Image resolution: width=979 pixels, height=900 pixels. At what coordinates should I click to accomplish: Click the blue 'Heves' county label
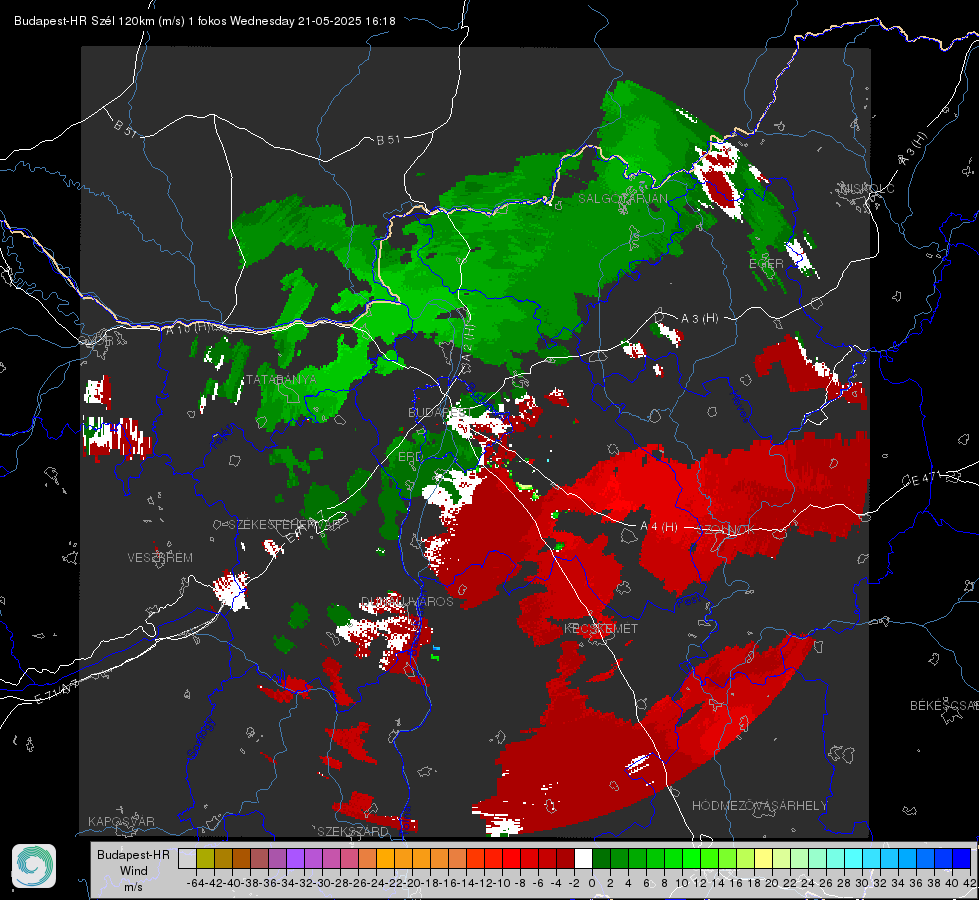pyautogui.click(x=739, y=407)
